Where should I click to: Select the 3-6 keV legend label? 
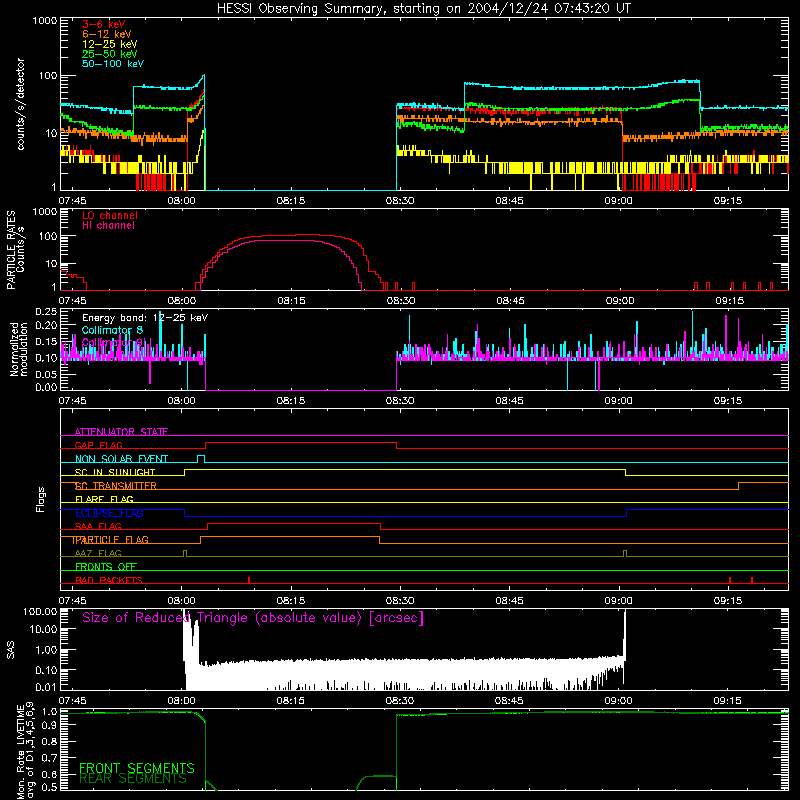tap(103, 24)
